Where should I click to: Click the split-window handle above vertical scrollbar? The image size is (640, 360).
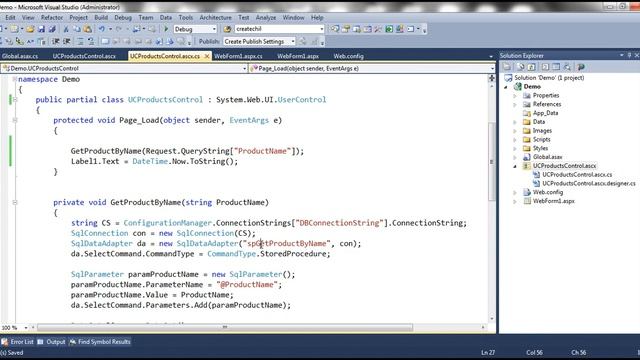(x=492, y=77)
